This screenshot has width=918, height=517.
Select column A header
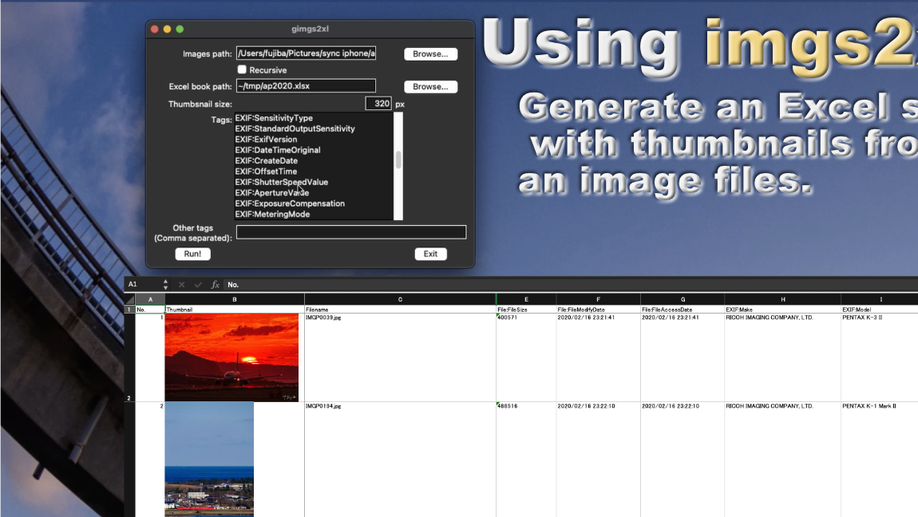(x=150, y=300)
